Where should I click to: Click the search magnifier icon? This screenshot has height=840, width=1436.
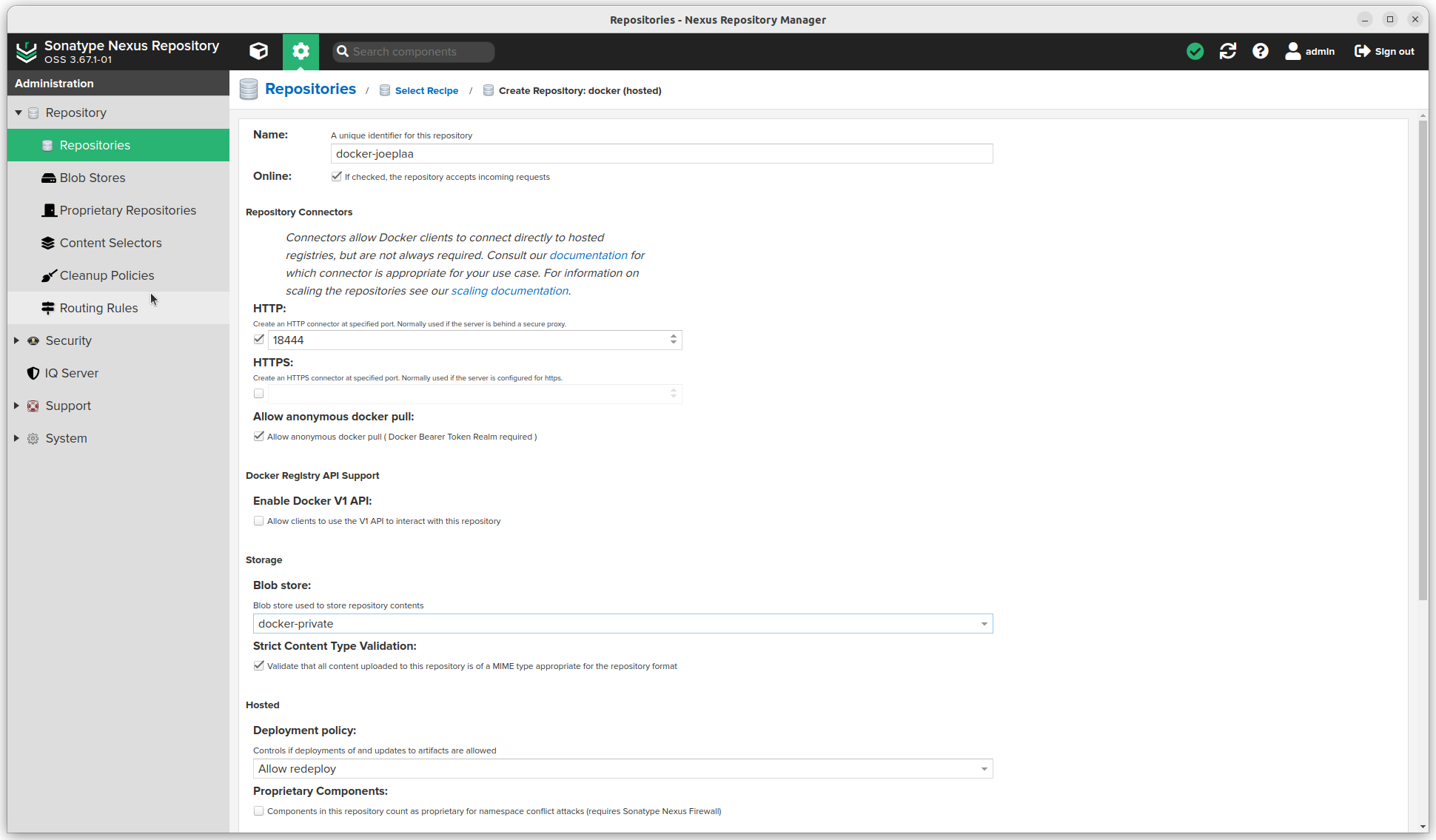[x=343, y=51]
